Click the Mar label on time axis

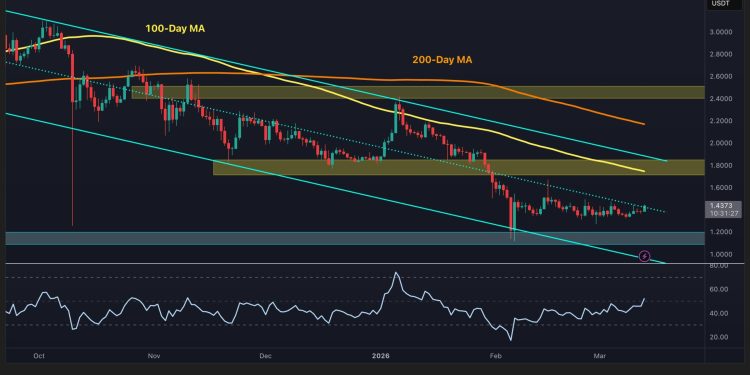pyautogui.click(x=599, y=356)
